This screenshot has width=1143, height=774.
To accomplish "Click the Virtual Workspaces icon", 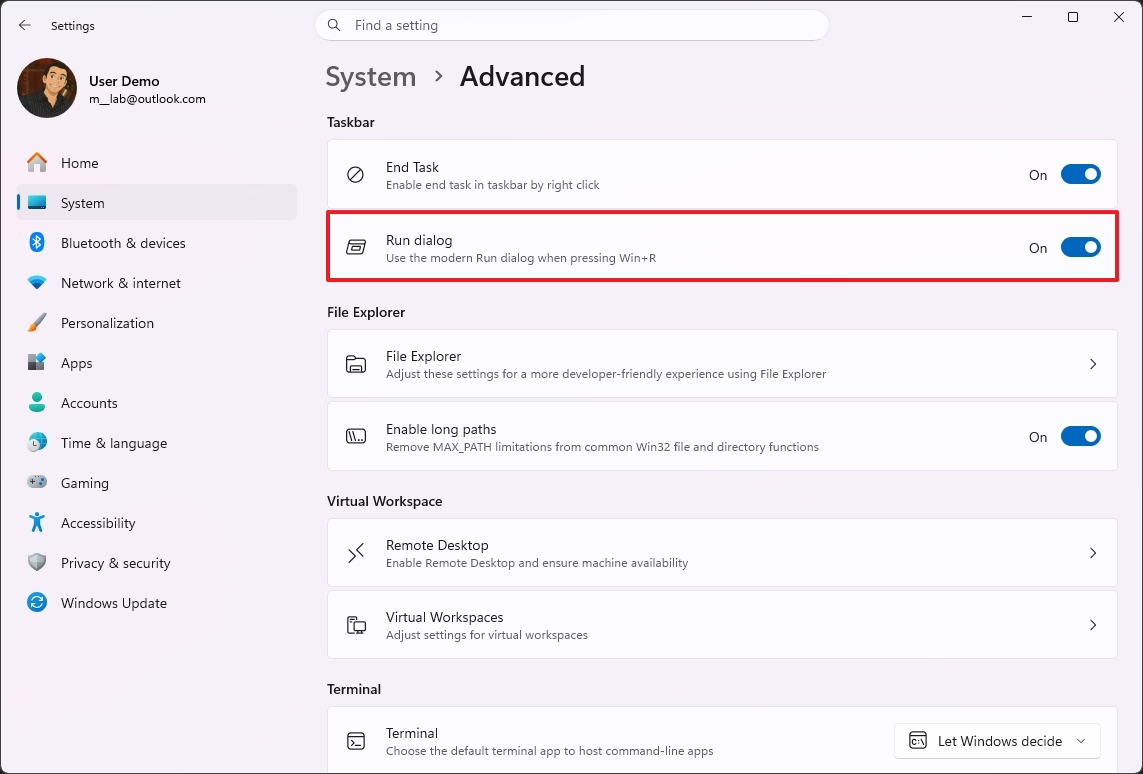I will pos(355,624).
